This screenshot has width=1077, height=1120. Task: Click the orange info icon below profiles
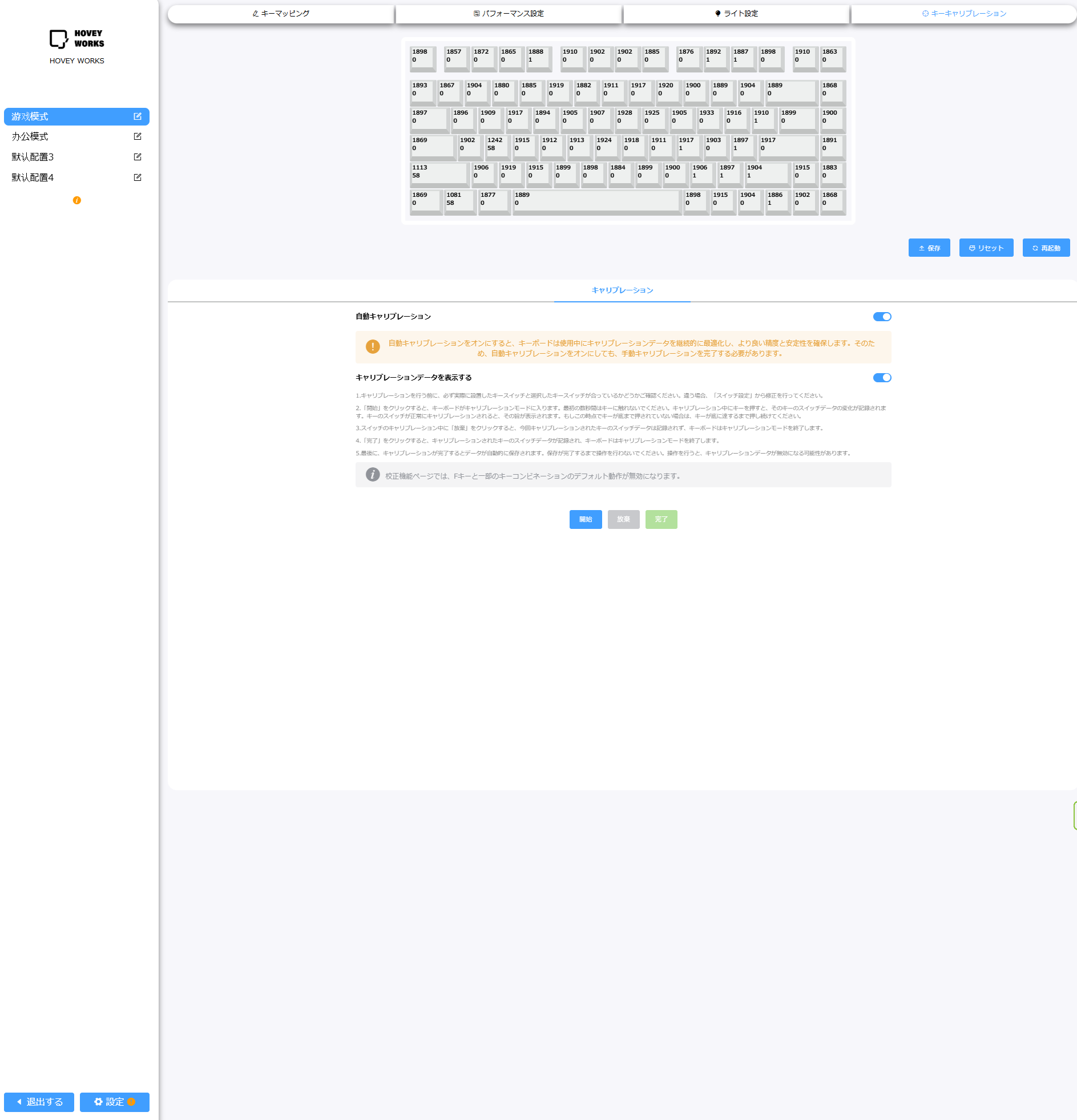pyautogui.click(x=76, y=201)
